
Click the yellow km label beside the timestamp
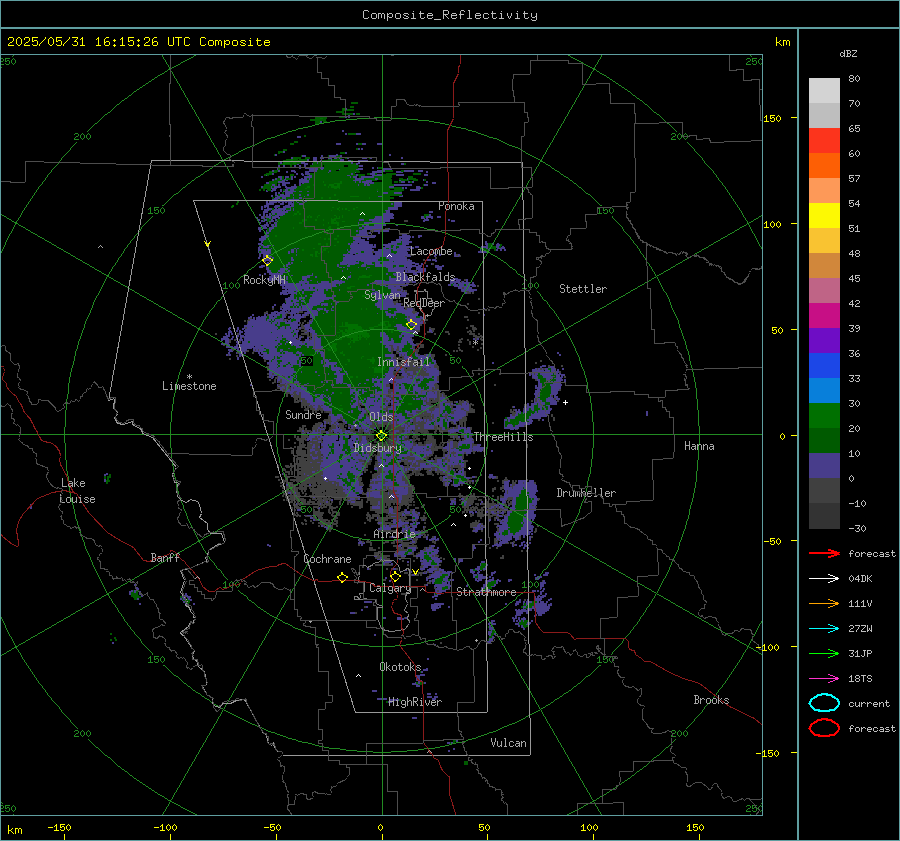782,42
